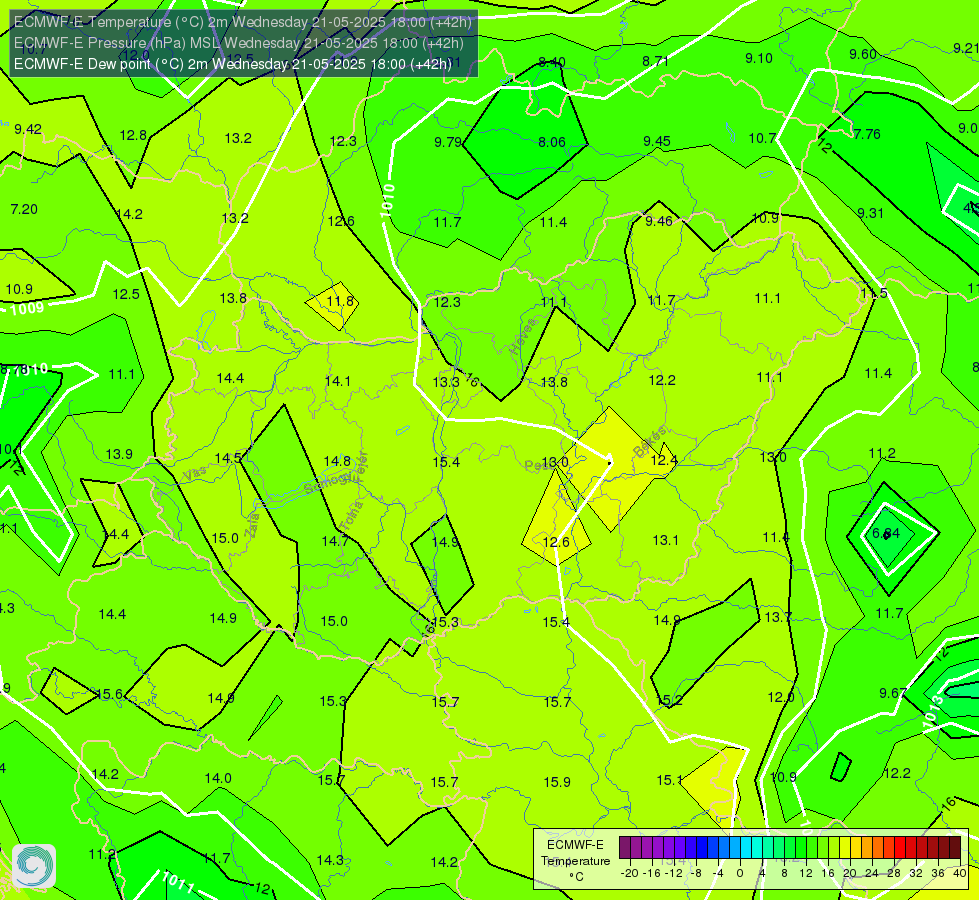Click the 9.42 temperature value

[x=28, y=129]
